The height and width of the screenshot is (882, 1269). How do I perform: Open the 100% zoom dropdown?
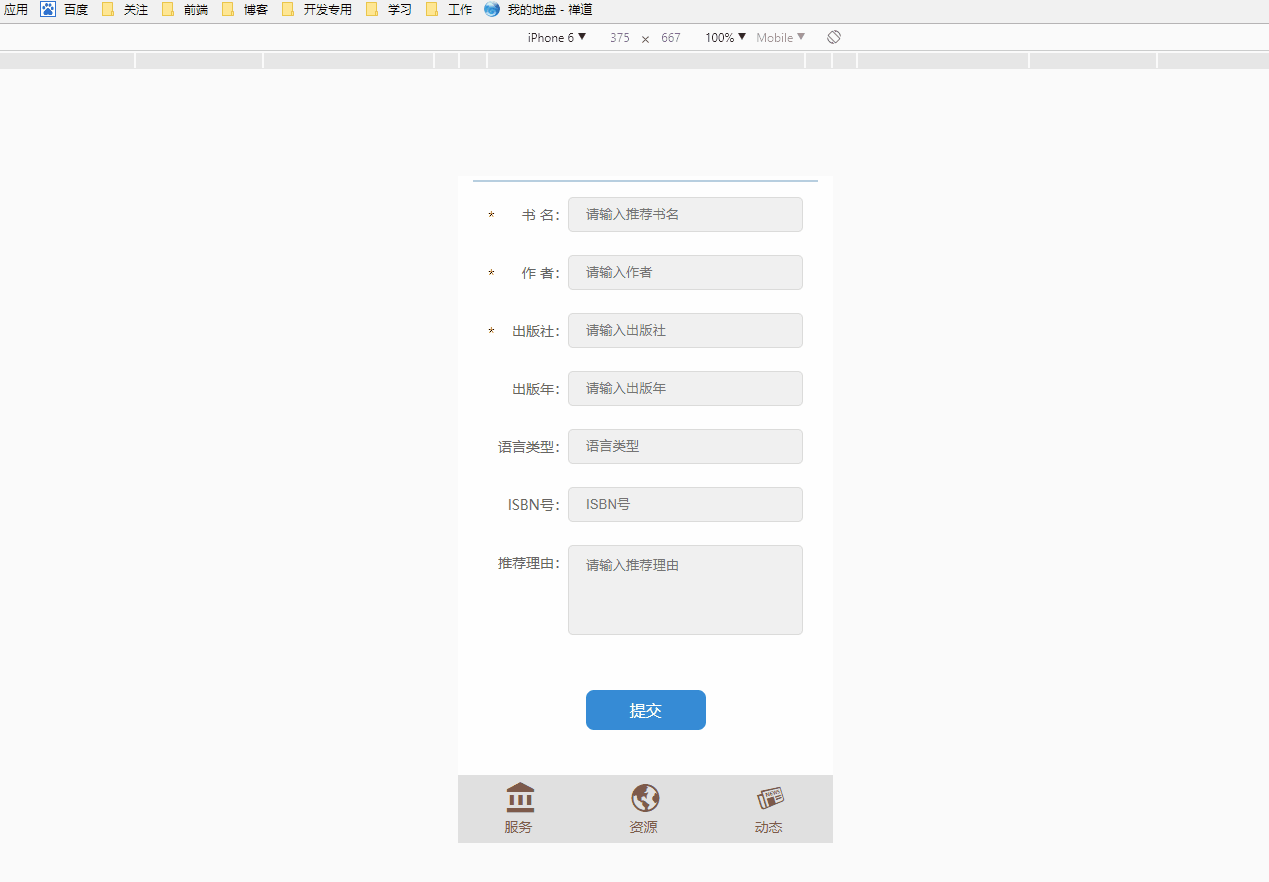pos(725,37)
